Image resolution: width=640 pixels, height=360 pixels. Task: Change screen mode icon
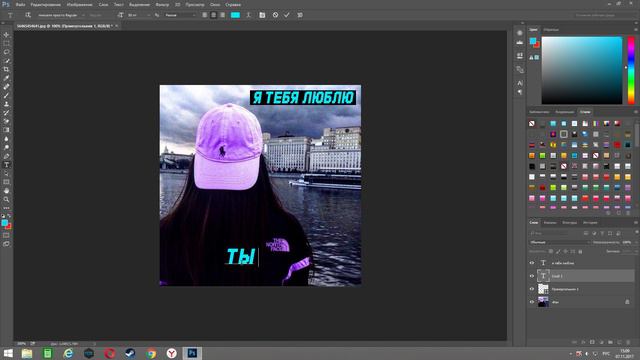6,244
